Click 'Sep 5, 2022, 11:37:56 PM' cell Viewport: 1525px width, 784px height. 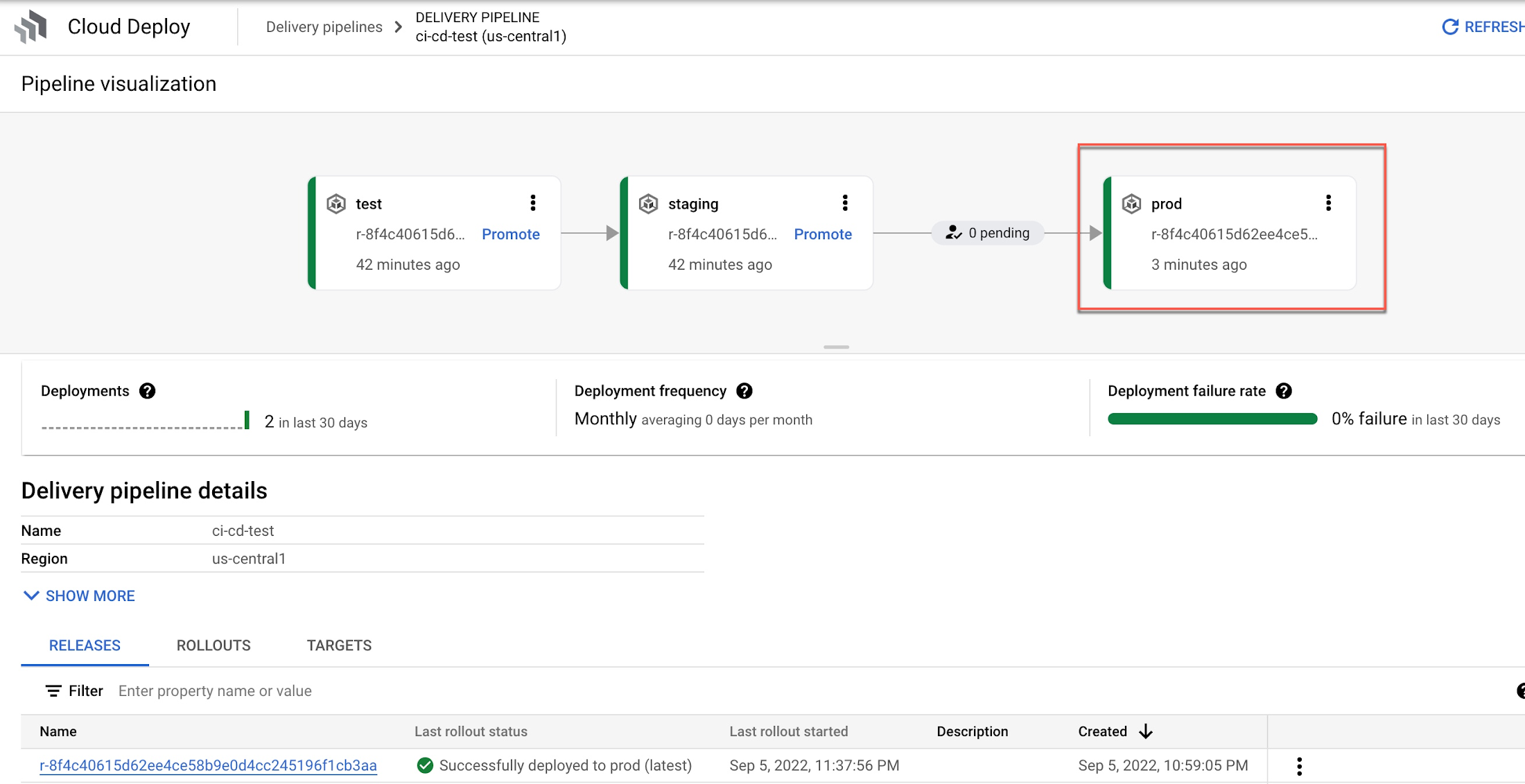coord(814,765)
